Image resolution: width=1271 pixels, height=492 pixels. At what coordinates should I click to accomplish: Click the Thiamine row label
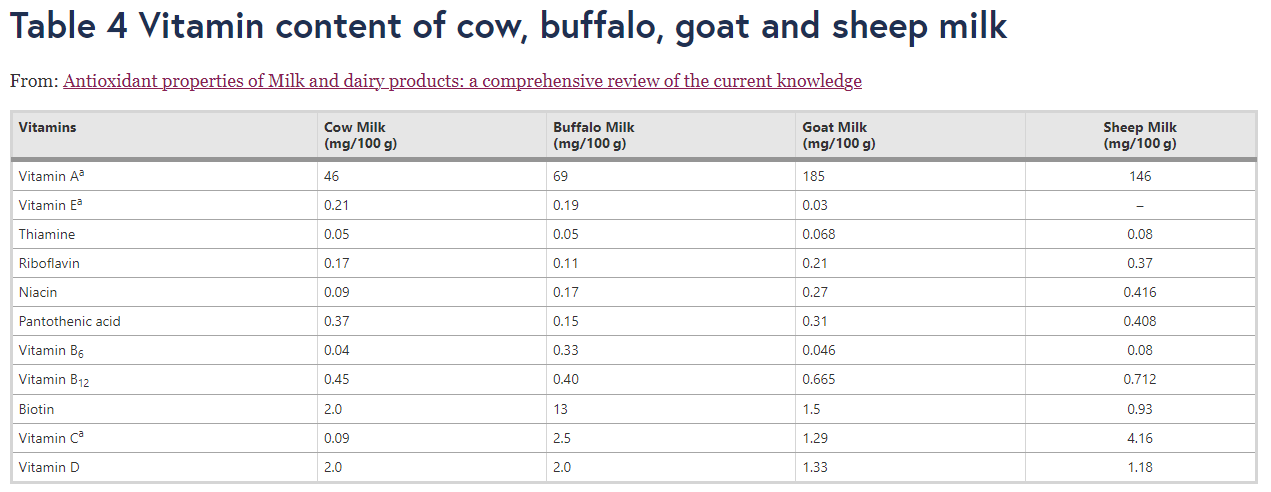46,234
